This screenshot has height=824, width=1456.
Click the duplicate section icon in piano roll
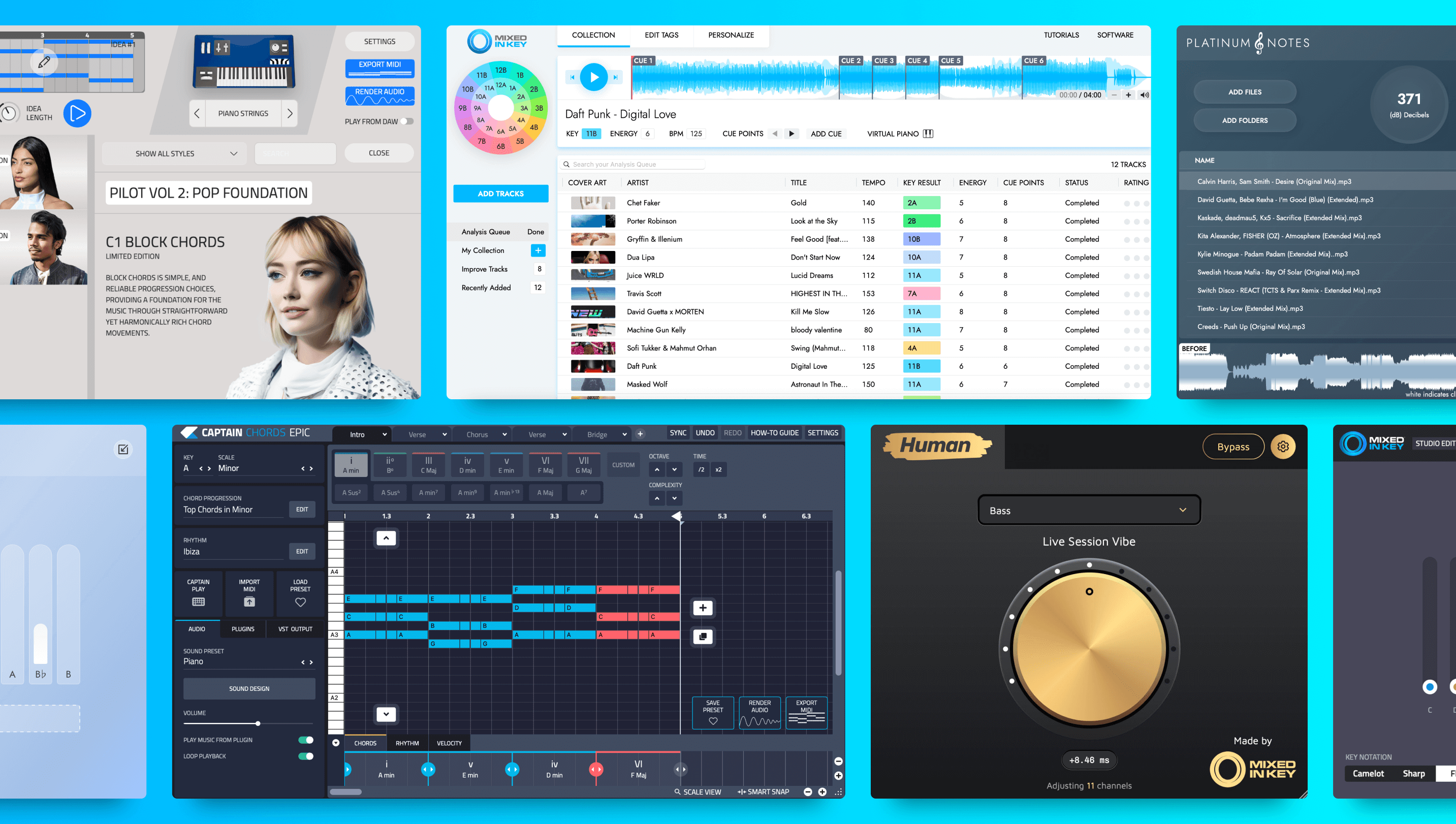[702, 637]
